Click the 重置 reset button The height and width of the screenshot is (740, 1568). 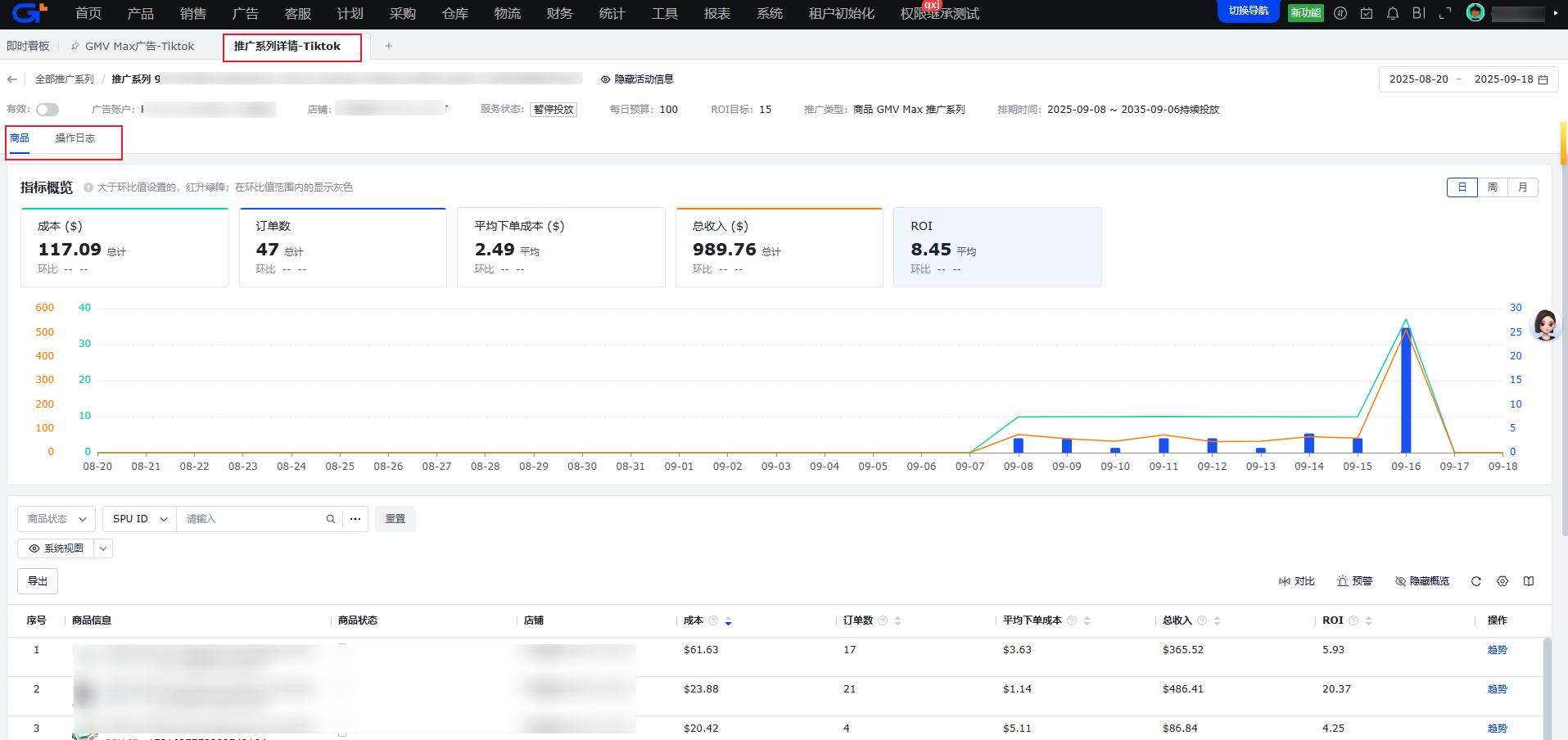pyautogui.click(x=395, y=519)
